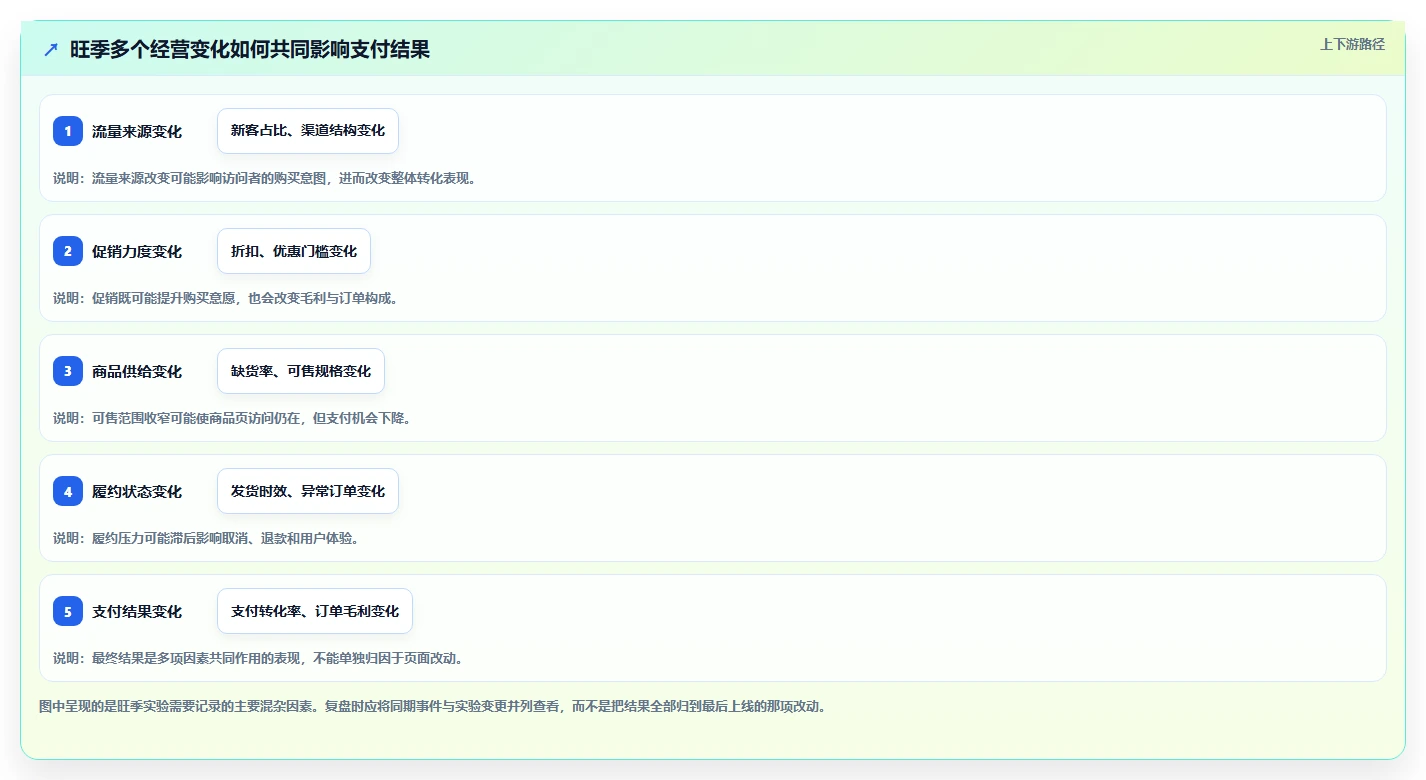Screen dimensions: 1426x780
Task: Click the number 1 step badge
Action: coord(68,131)
